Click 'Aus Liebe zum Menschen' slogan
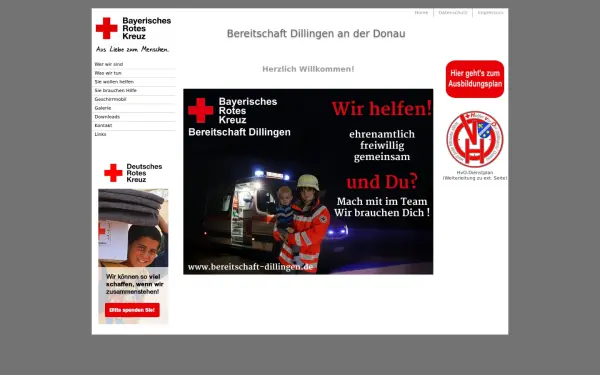Image resolution: width=600 pixels, height=375 pixels. [132, 49]
